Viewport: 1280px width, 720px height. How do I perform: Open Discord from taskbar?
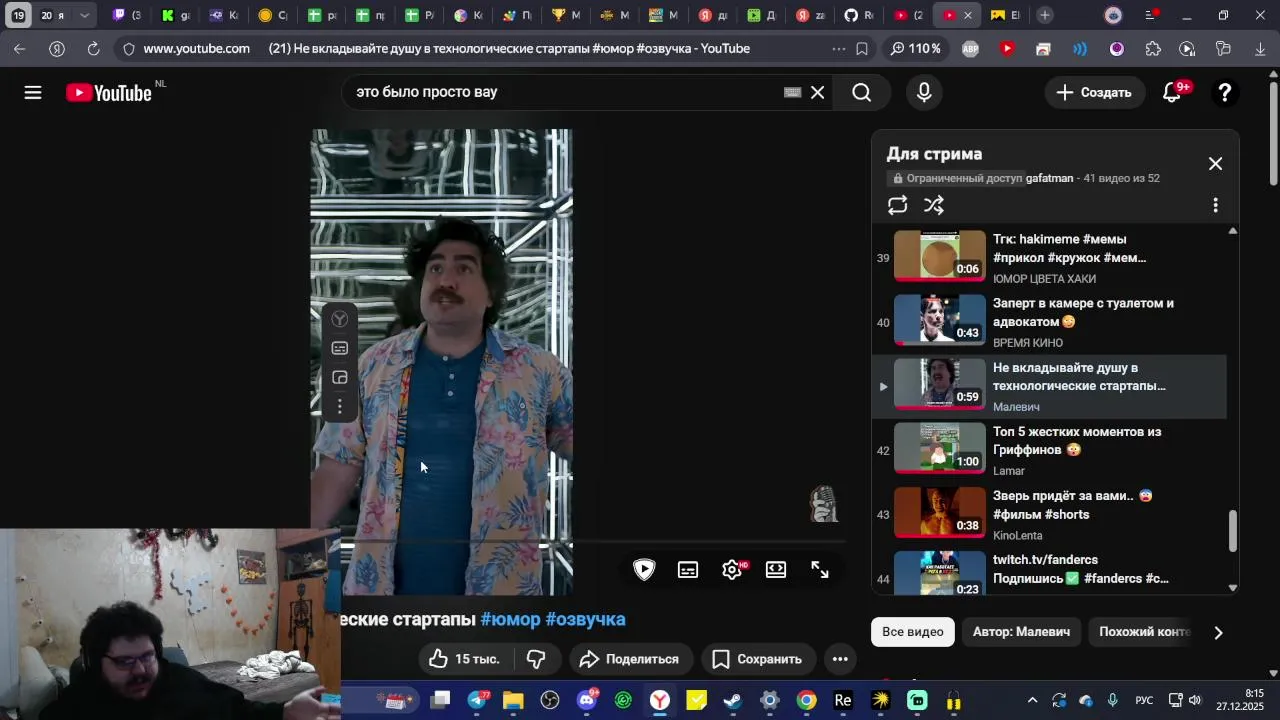pyautogui.click(x=587, y=700)
